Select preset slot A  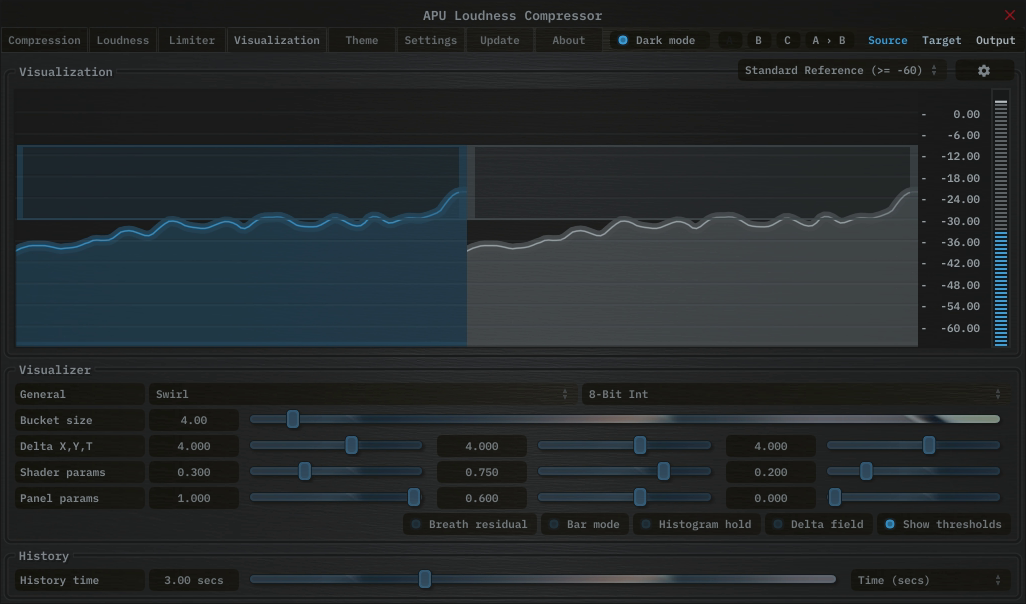click(x=730, y=41)
